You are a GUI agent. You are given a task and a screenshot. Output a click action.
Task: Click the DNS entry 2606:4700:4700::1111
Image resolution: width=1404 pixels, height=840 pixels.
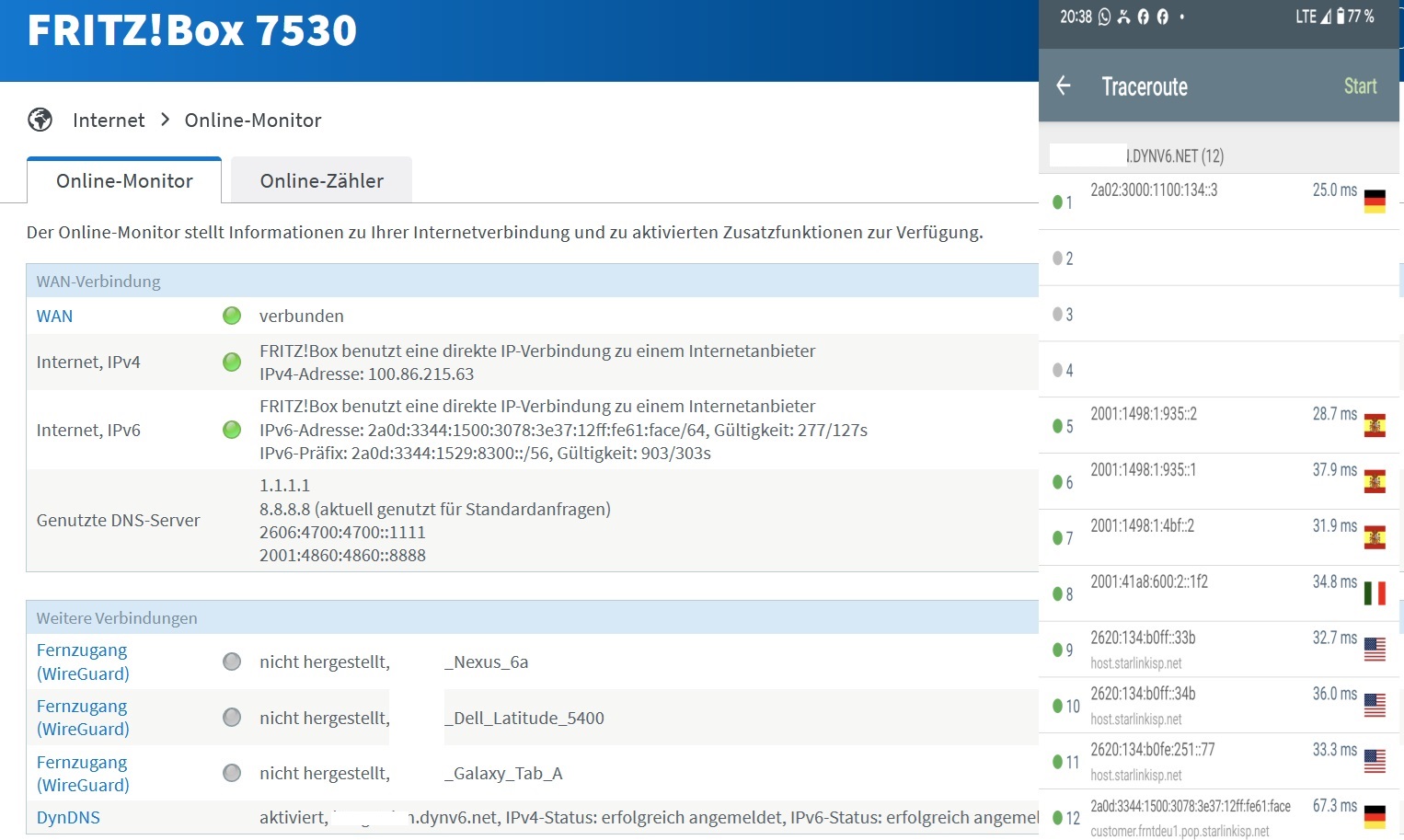(342, 532)
